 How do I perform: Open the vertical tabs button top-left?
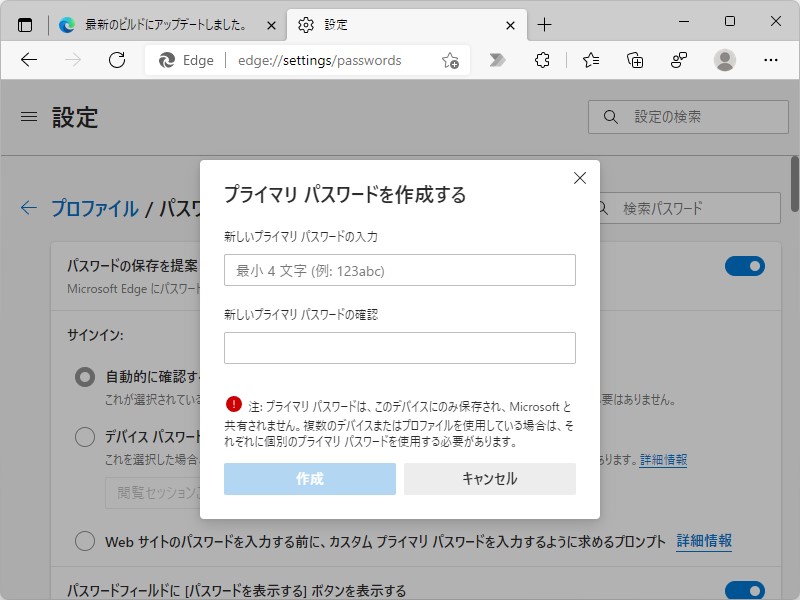(x=24, y=24)
